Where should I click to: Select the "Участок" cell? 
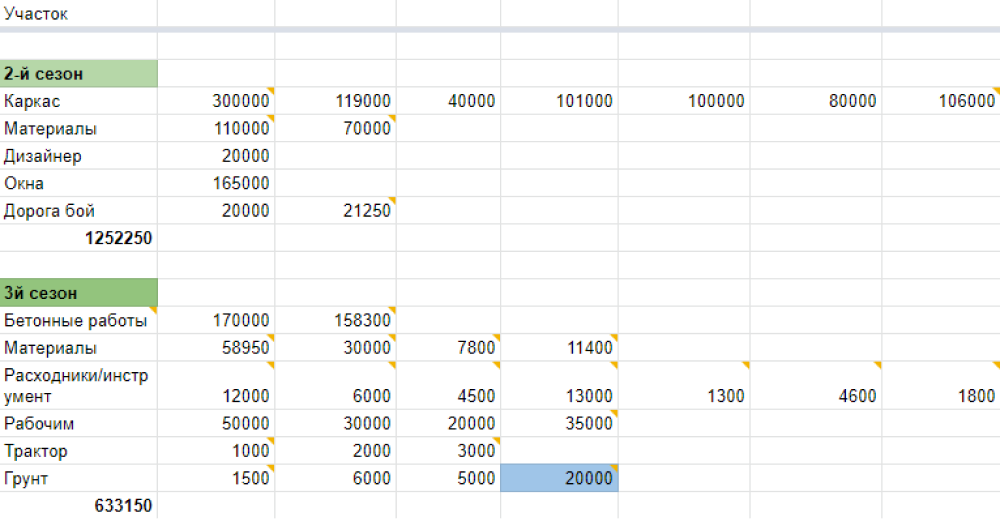78,15
